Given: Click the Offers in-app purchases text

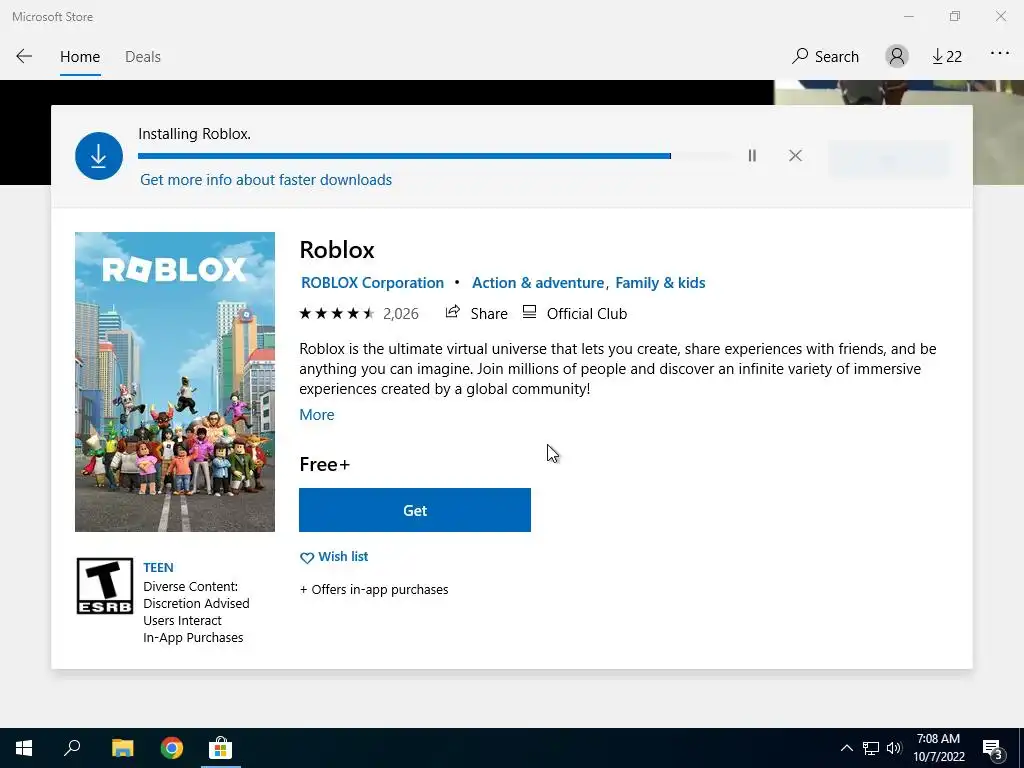Looking at the screenshot, I should 374,589.
